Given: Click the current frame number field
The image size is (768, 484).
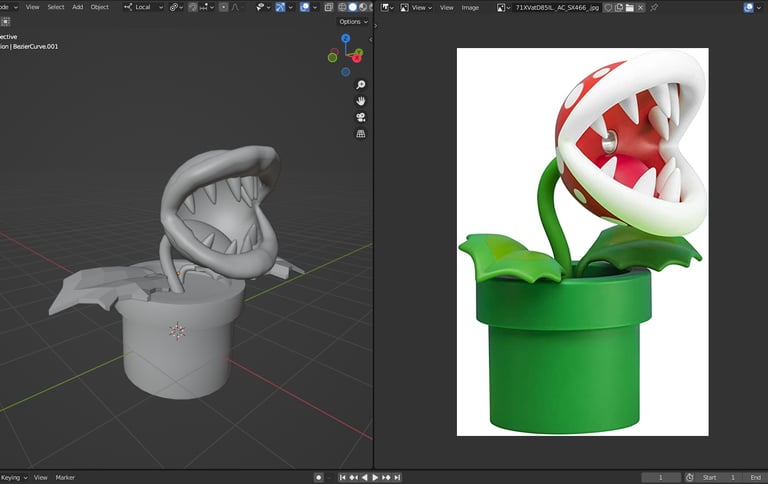Looking at the screenshot, I should pos(661,477).
